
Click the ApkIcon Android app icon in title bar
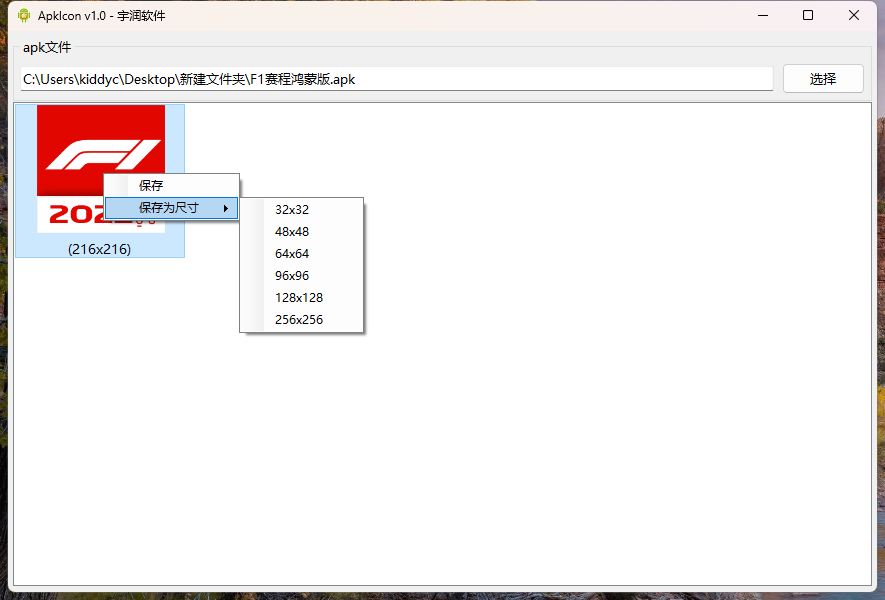click(24, 16)
